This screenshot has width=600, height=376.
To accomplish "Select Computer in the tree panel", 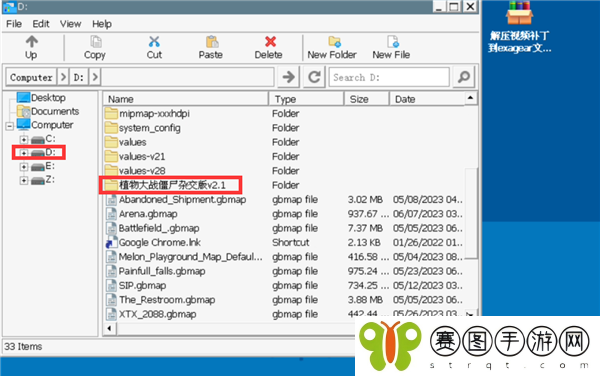I will point(52,125).
